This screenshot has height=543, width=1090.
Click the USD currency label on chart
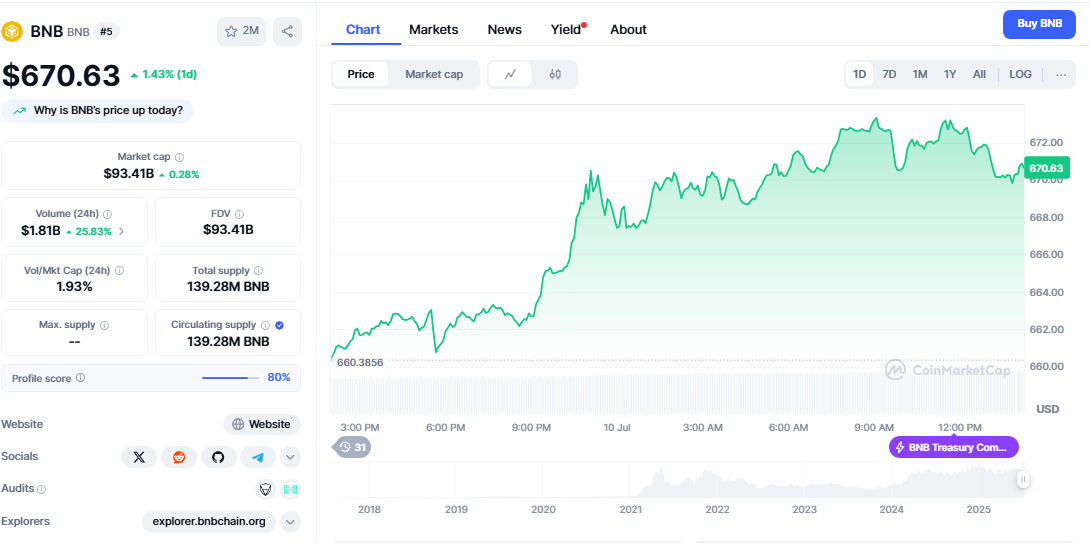tap(1048, 409)
